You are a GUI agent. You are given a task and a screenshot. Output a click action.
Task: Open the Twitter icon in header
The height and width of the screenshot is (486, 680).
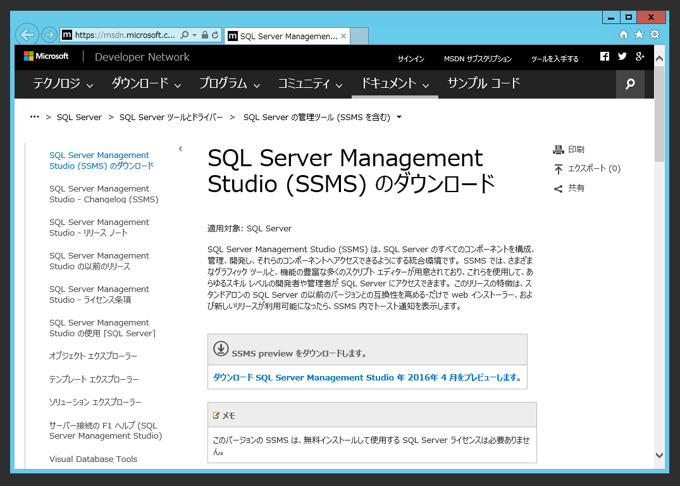point(622,56)
